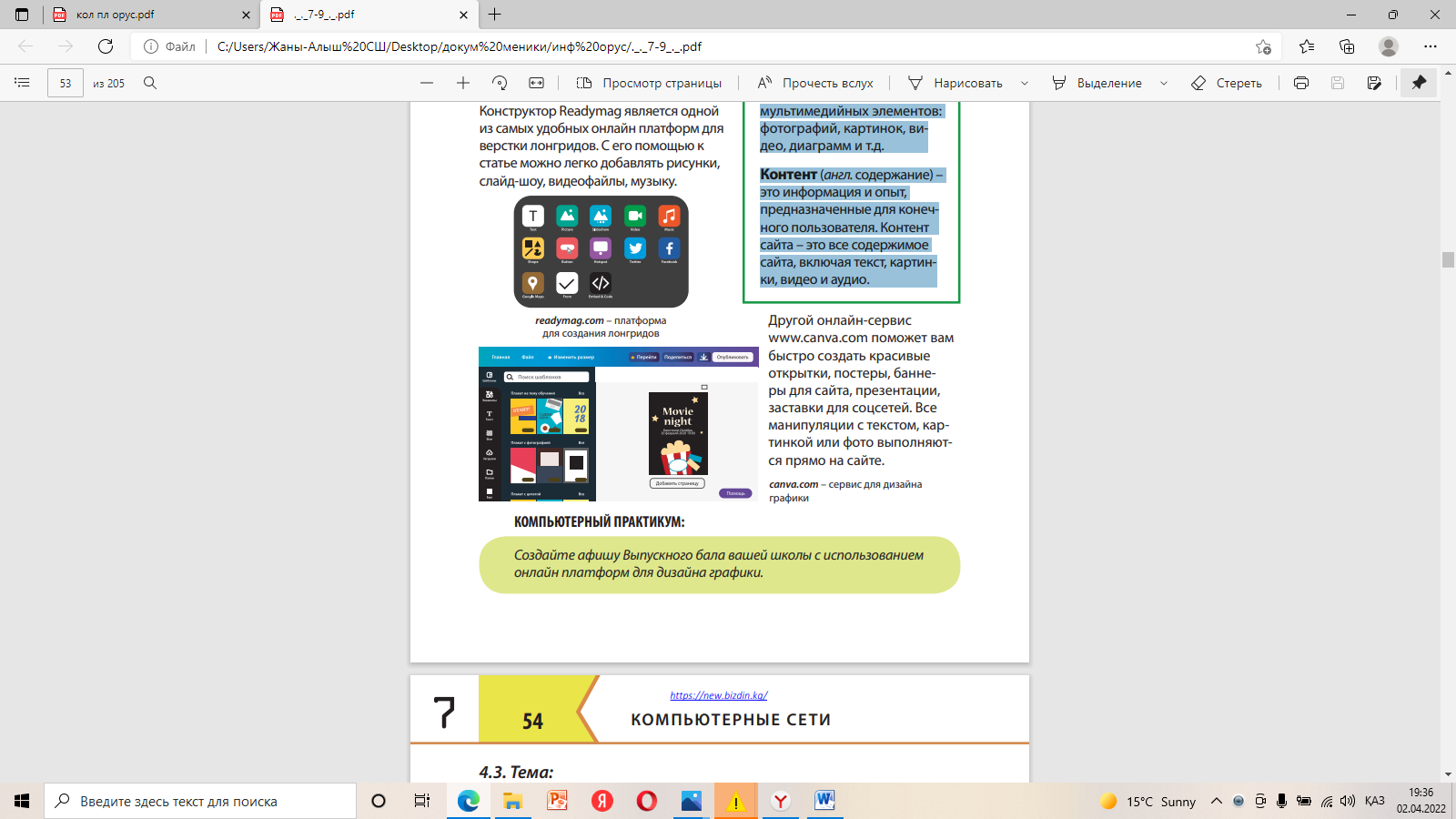Click the Save as icon in toolbar
This screenshot has width=1456, height=819.
tap(1374, 83)
